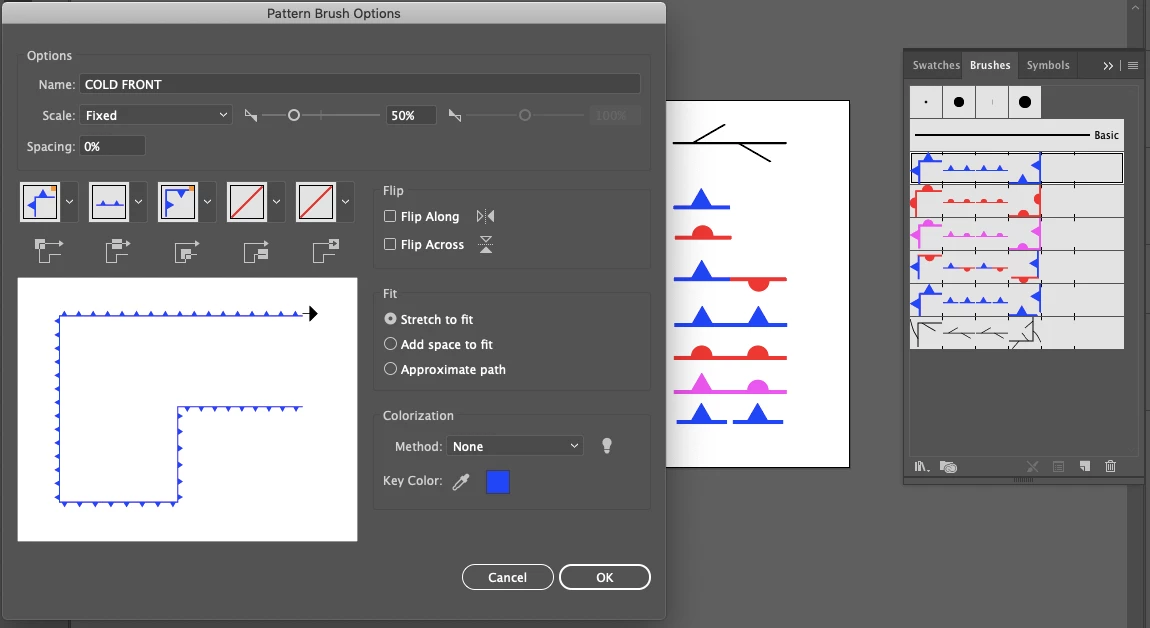Select the outer corner tile thumbnail
Image resolution: width=1150 pixels, height=628 pixels.
(40, 202)
